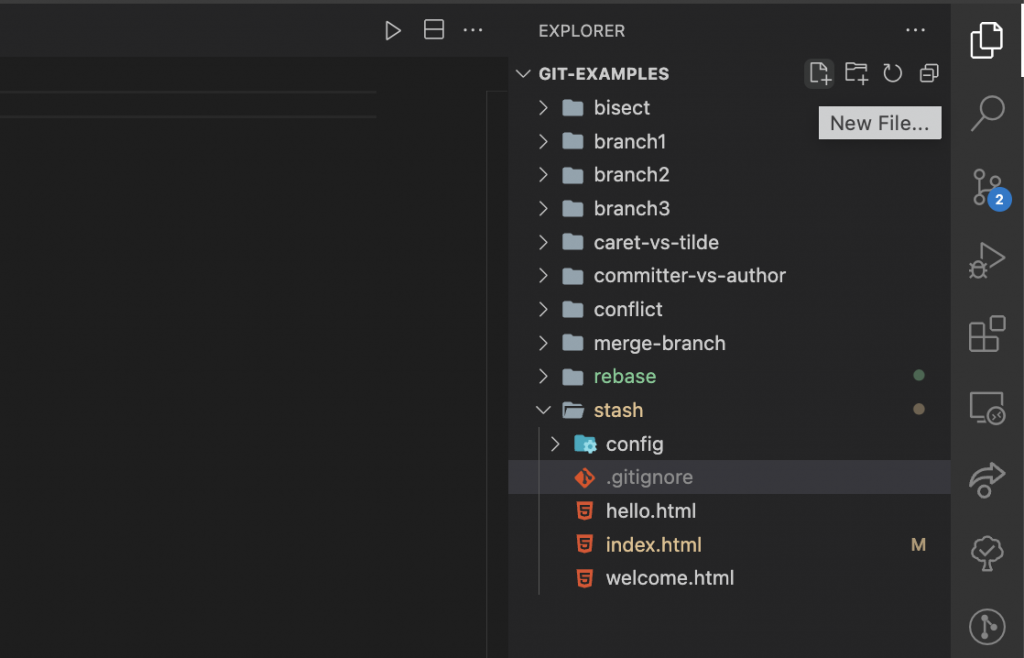
Task: Open the editor more actions menu
Action: coord(473,31)
